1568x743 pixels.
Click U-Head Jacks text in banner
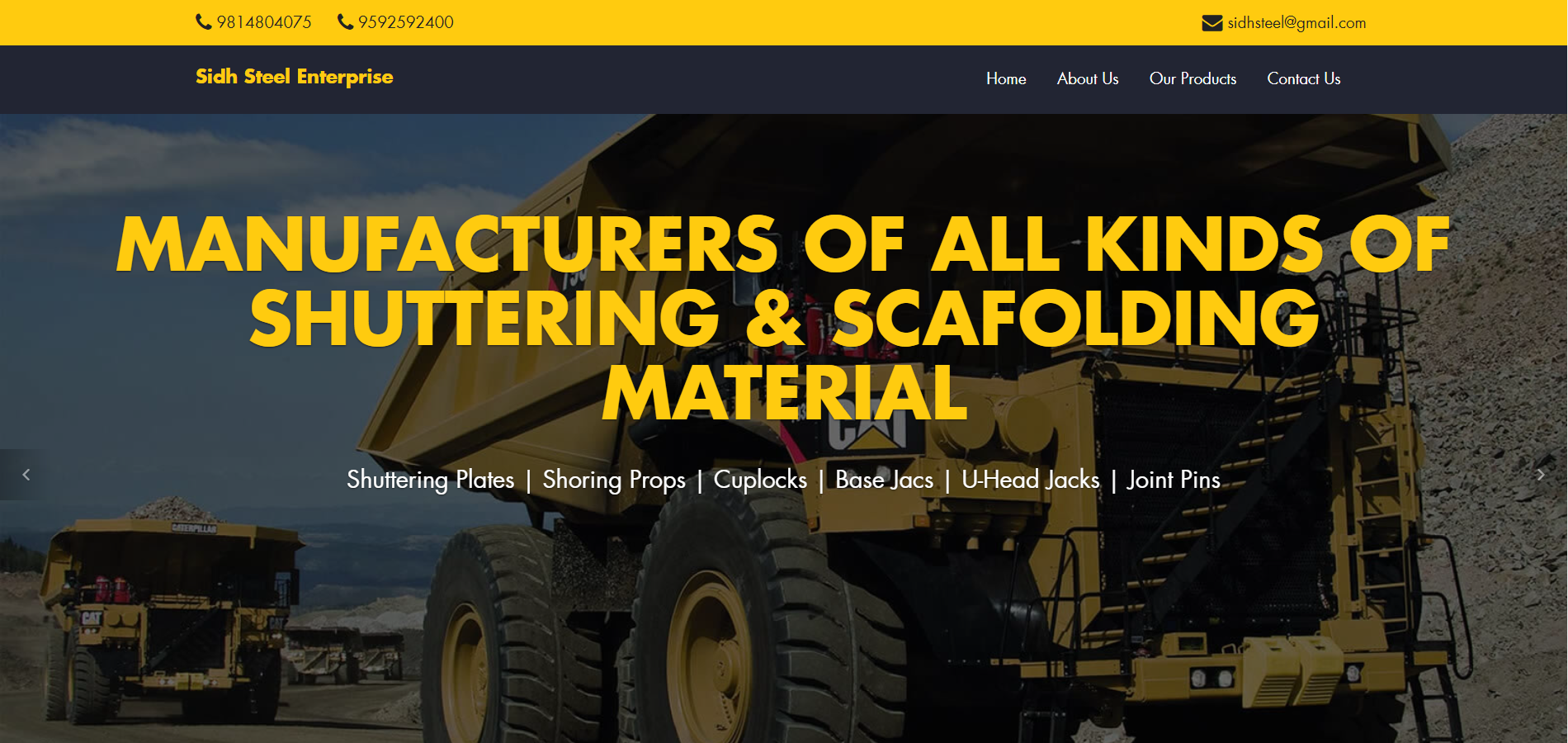(1031, 480)
